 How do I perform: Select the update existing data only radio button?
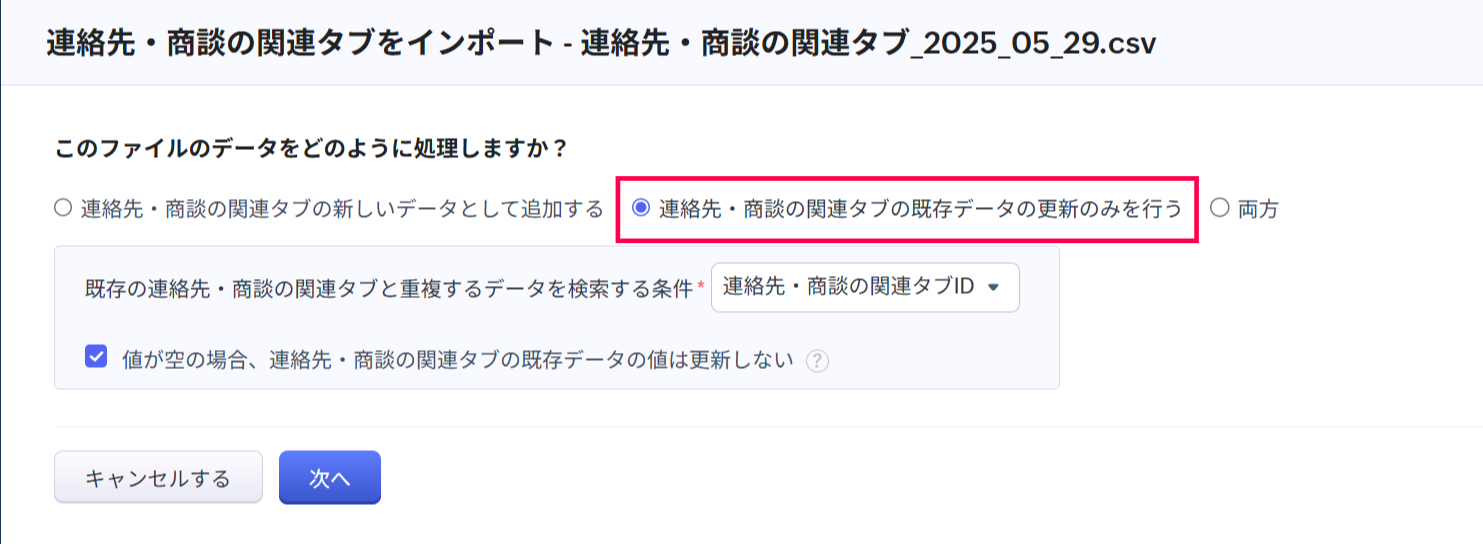point(641,209)
